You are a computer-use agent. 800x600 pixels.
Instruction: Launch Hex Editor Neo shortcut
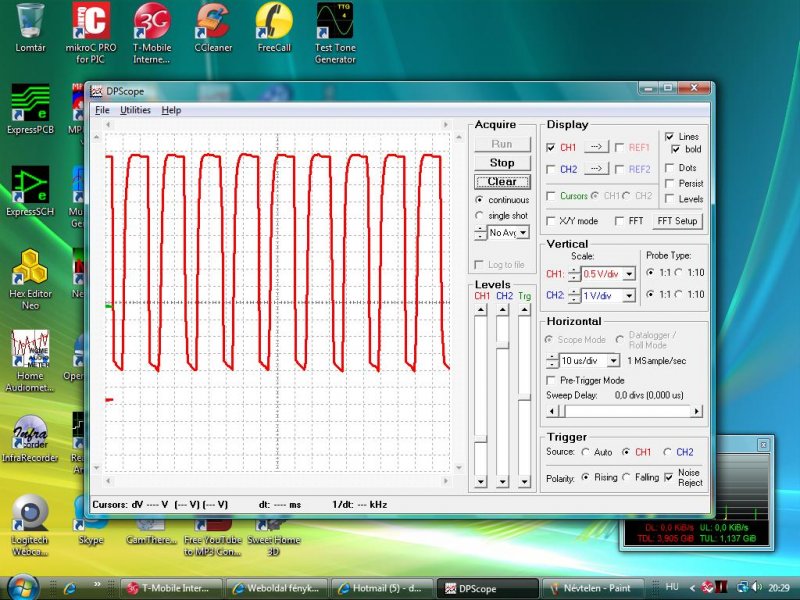coord(30,279)
